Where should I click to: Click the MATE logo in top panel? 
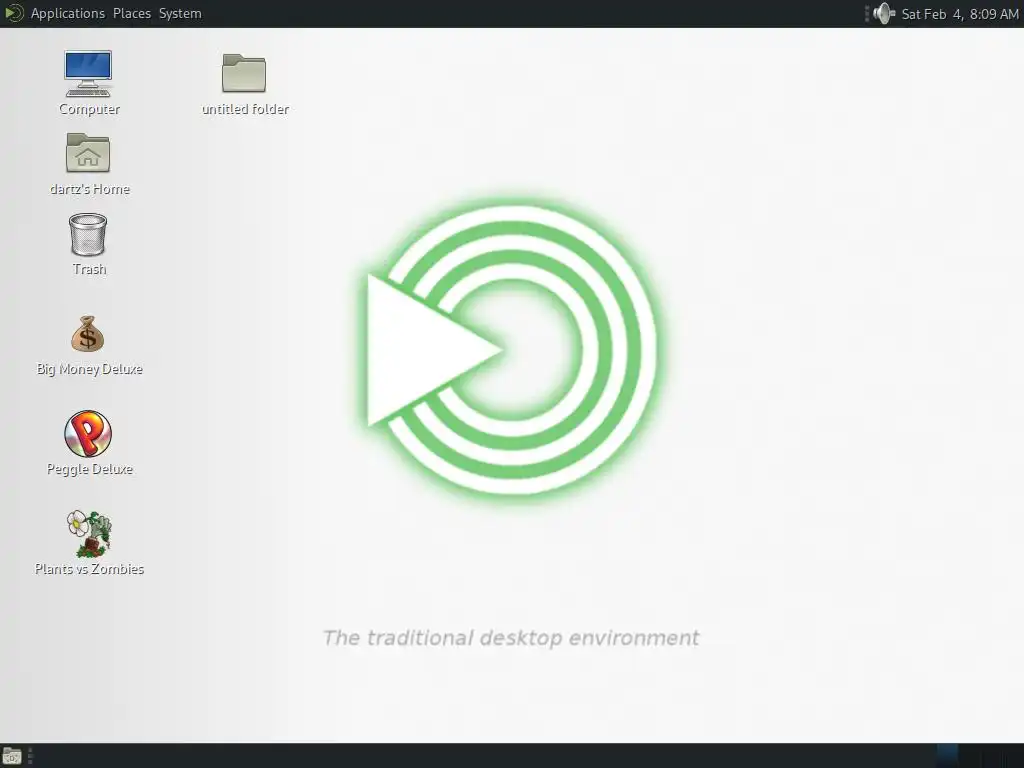[x=14, y=13]
